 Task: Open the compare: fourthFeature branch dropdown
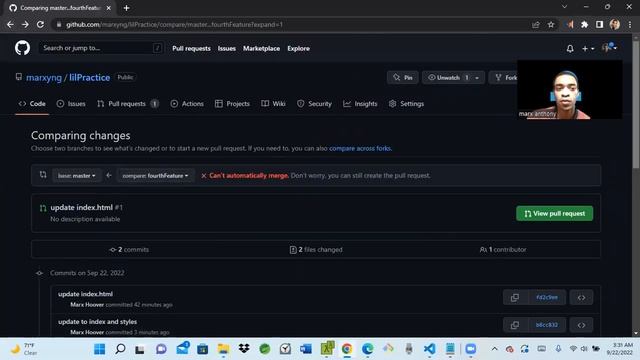(156, 176)
